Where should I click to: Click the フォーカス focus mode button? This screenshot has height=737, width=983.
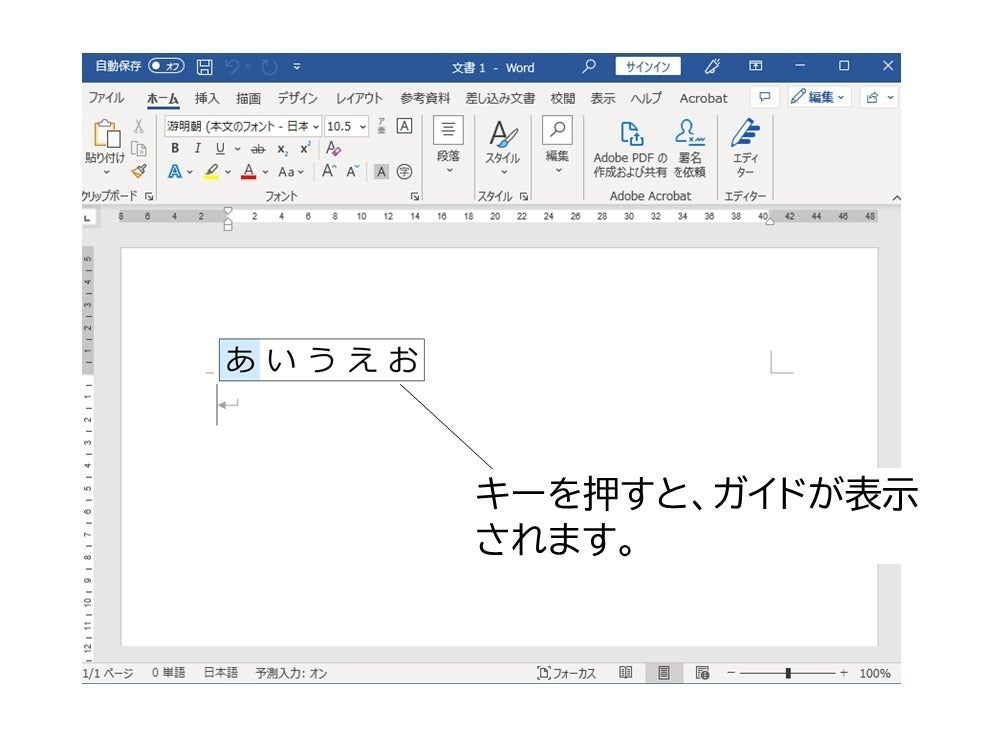pyautogui.click(x=567, y=673)
